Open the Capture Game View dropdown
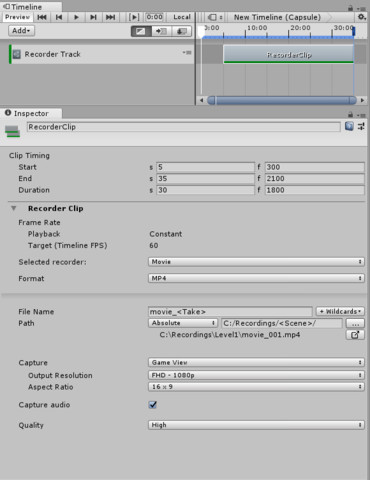The image size is (370, 480). pos(256,362)
